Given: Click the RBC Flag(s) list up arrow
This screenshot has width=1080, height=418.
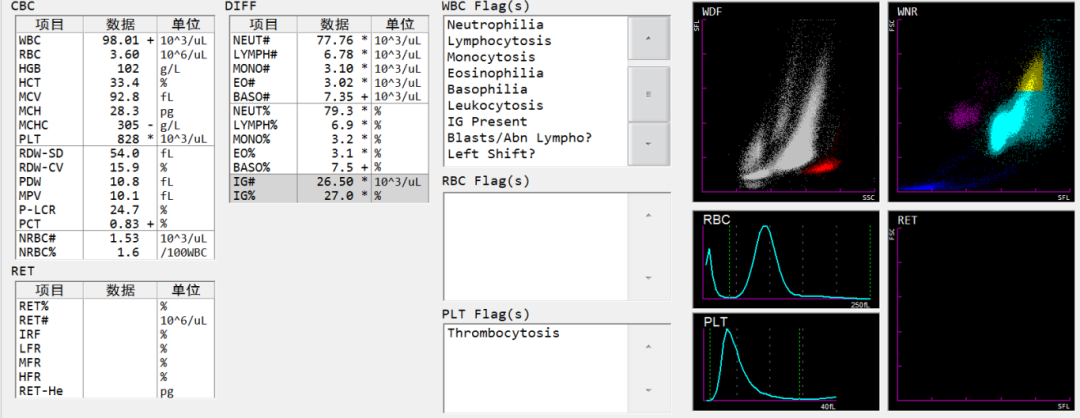Looking at the screenshot, I should (x=648, y=216).
